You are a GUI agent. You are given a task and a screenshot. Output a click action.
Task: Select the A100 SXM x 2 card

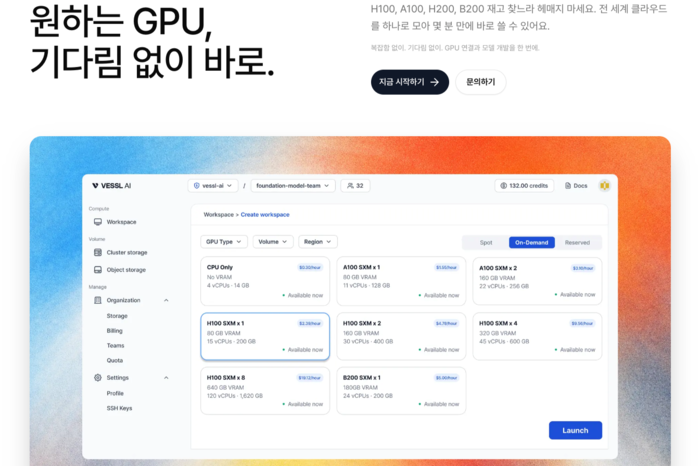point(537,281)
